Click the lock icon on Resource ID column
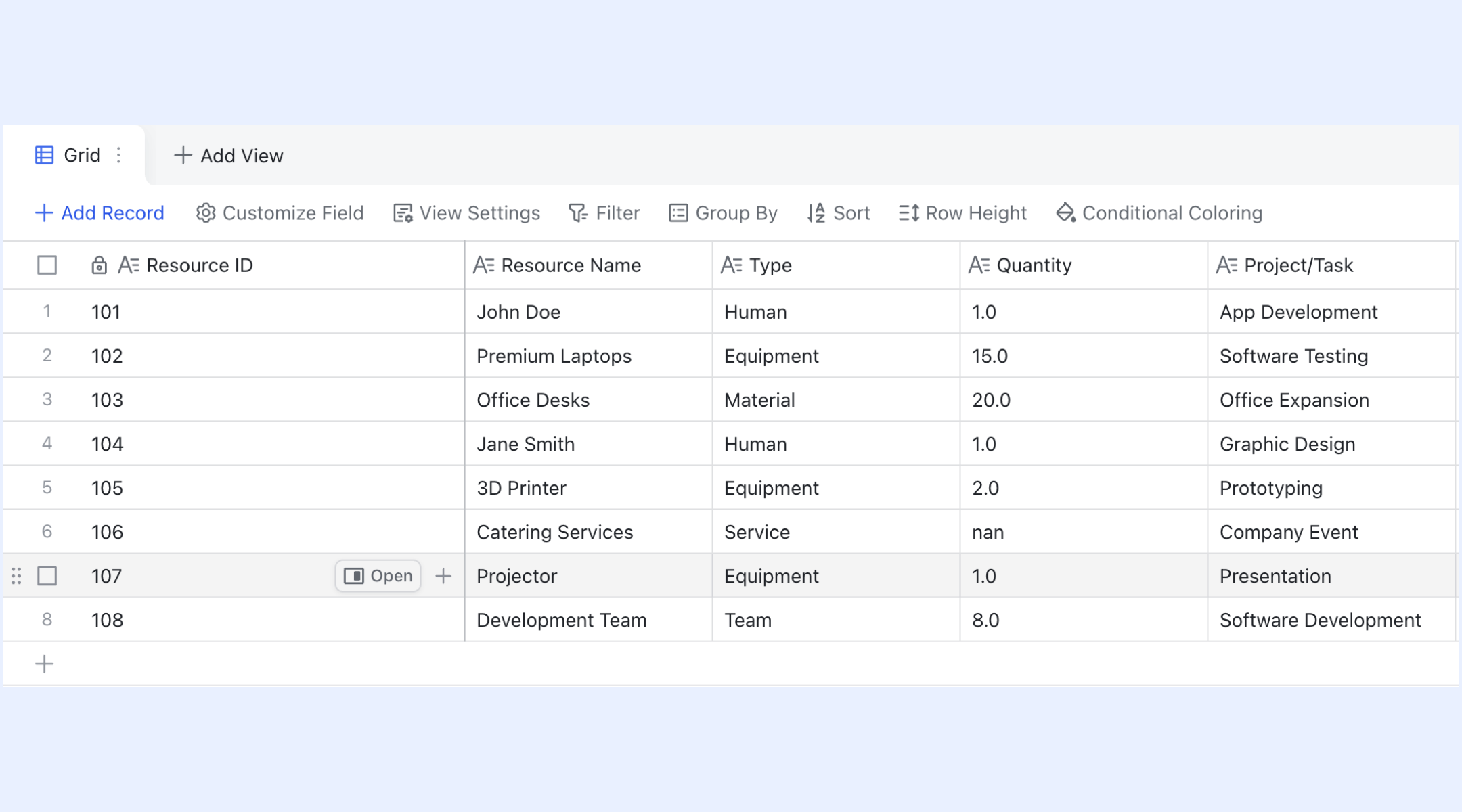Image resolution: width=1462 pixels, height=812 pixels. 99,265
